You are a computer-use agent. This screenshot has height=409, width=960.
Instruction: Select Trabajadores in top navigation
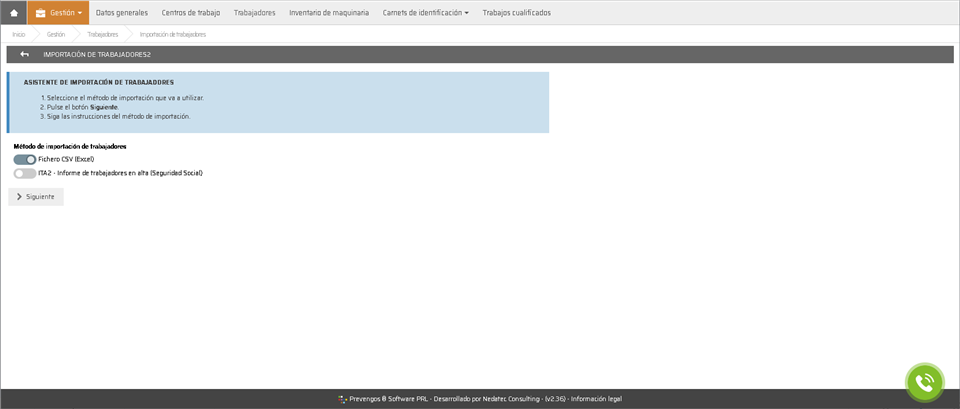click(x=254, y=12)
